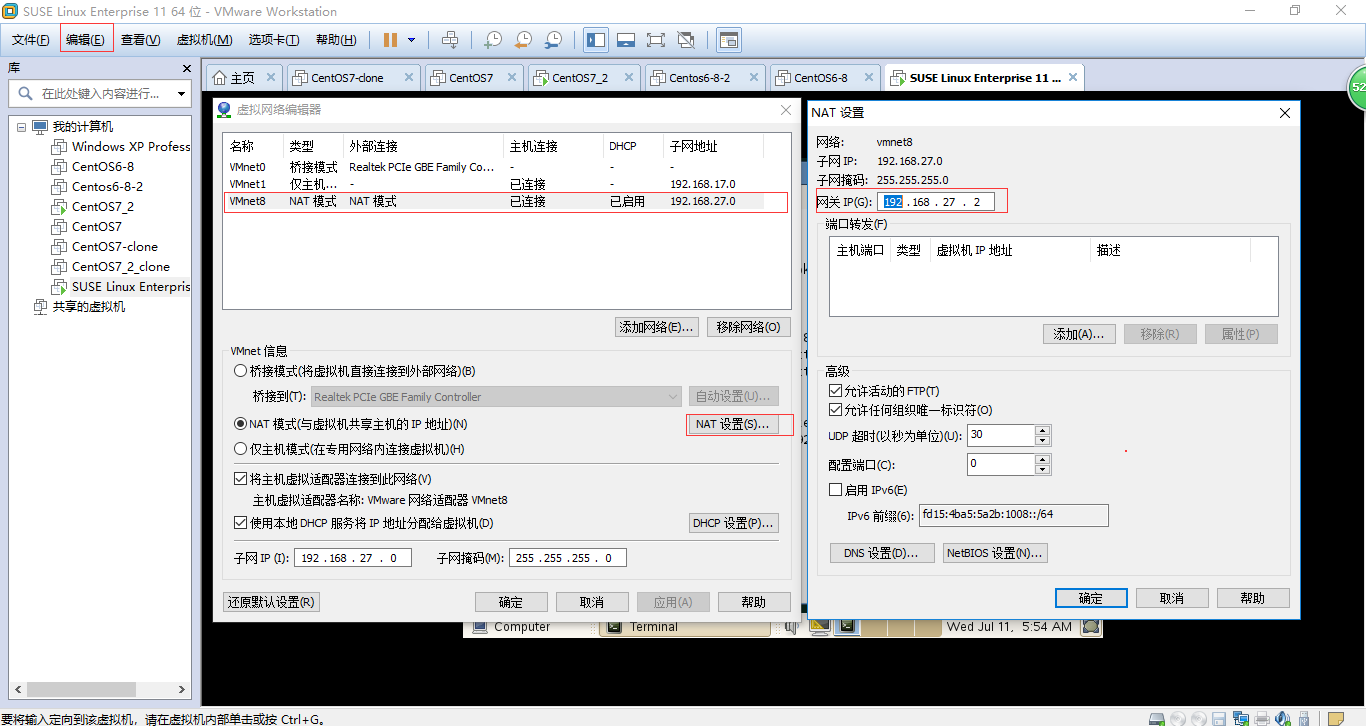The image size is (1366, 726).
Task: Close the library panel with its X
Action: (x=187, y=68)
